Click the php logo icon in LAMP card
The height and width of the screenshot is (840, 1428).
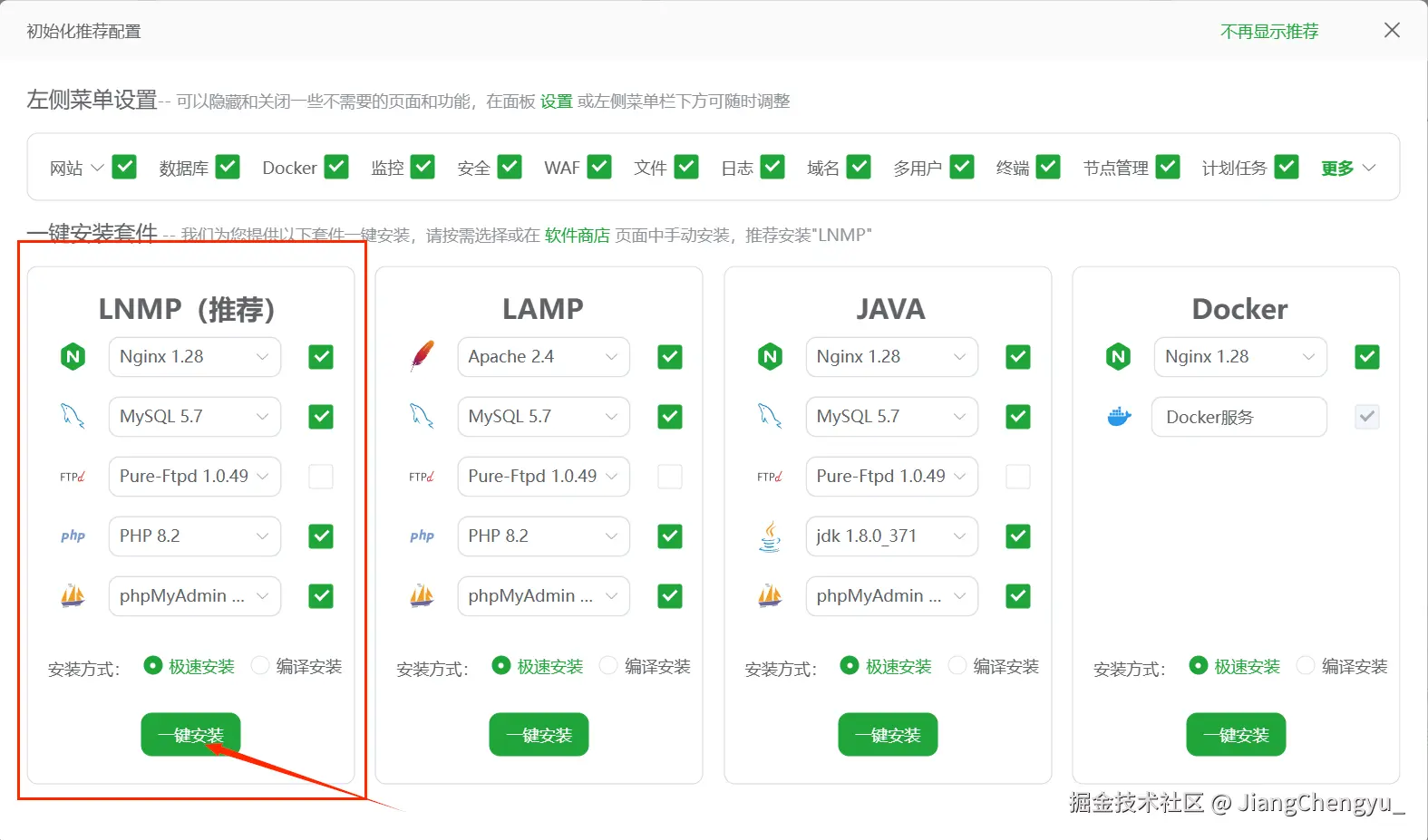(x=422, y=536)
